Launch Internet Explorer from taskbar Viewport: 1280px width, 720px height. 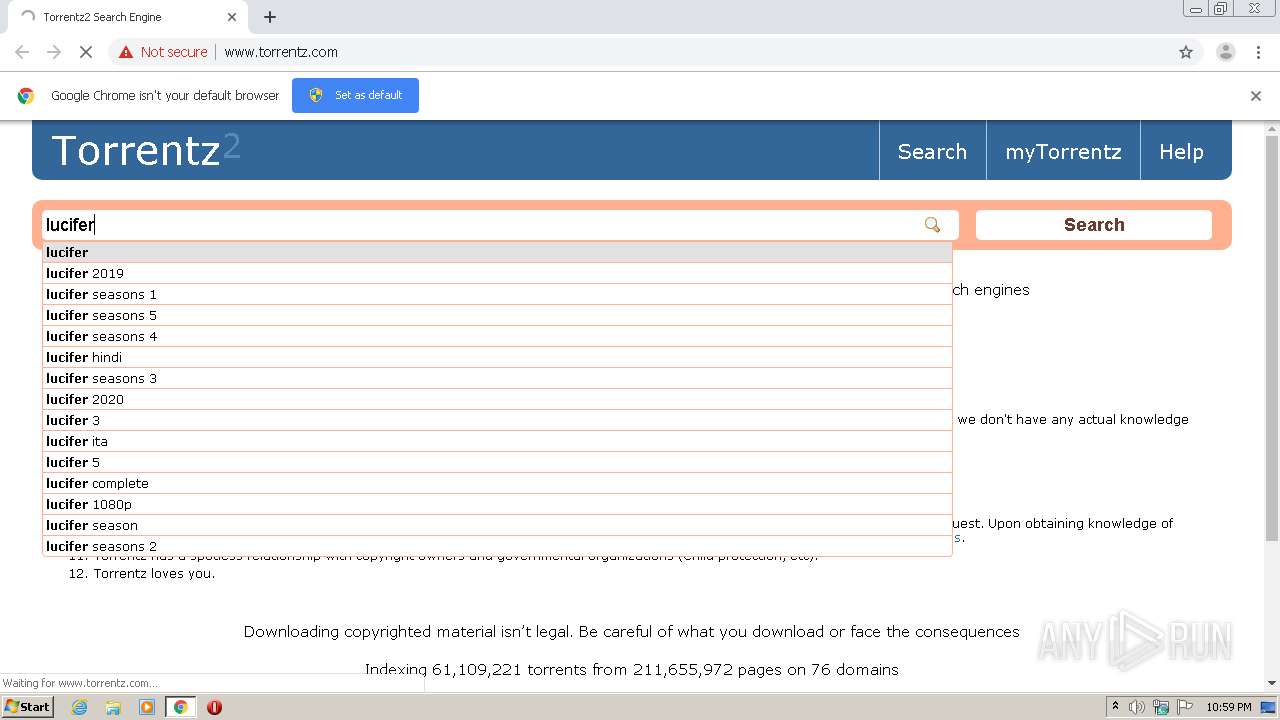[x=79, y=707]
